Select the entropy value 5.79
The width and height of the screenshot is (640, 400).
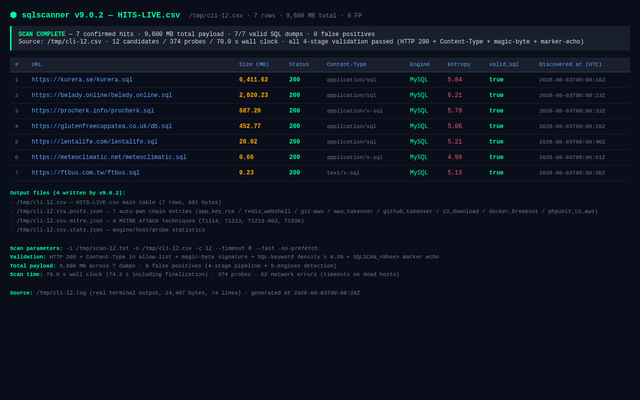point(454,111)
